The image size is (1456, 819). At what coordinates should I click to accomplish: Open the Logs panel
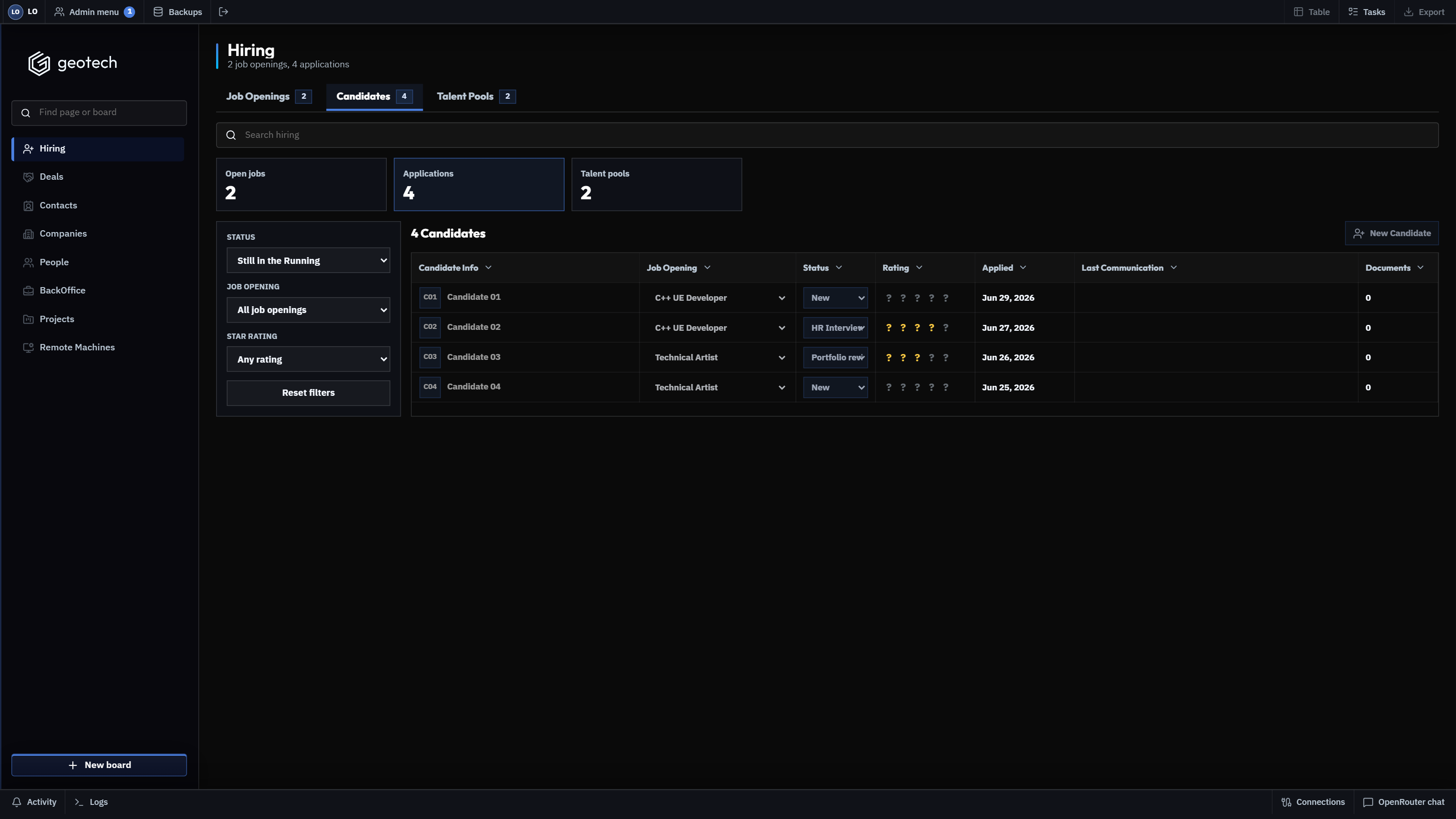click(91, 802)
